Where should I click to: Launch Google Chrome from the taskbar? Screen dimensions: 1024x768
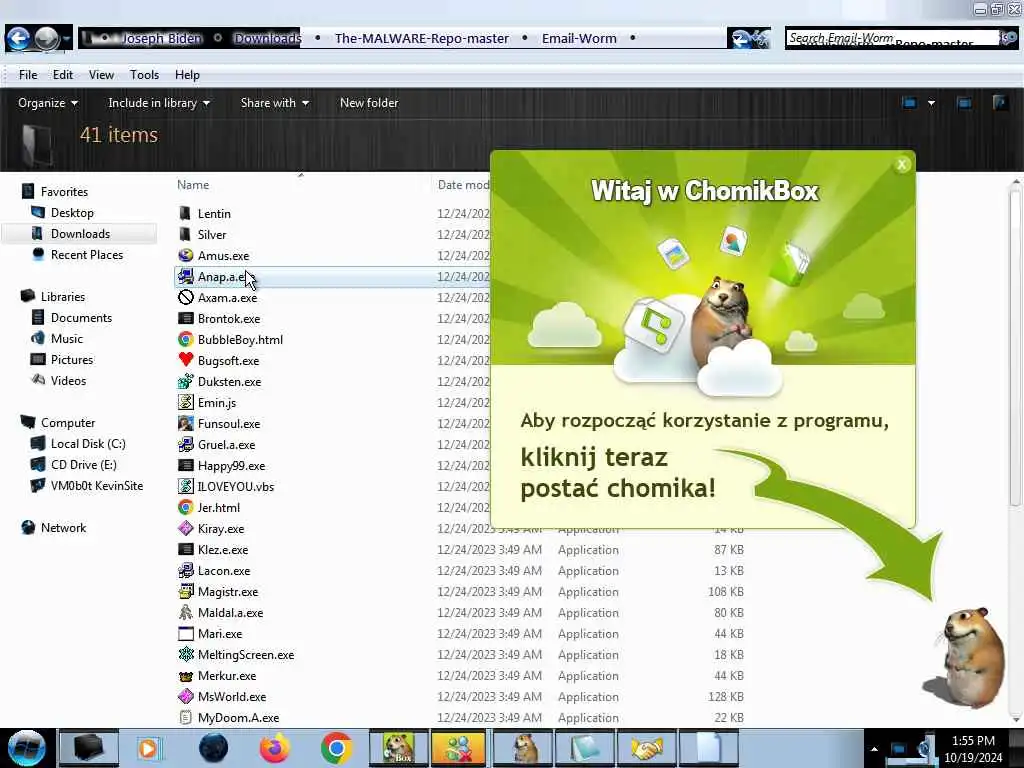[336, 748]
